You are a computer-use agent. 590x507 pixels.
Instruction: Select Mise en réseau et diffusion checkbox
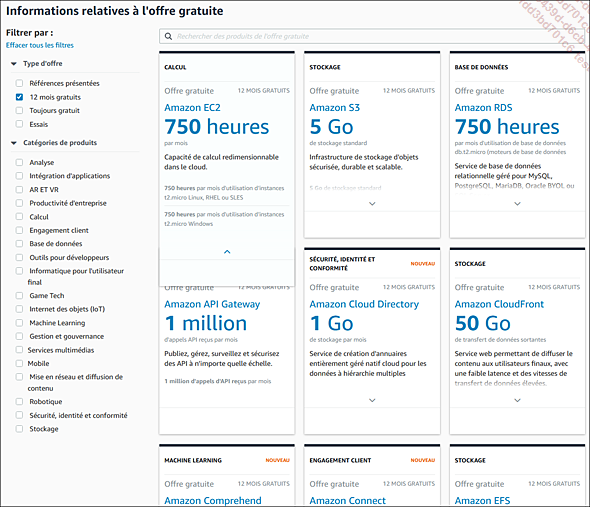(x=19, y=377)
